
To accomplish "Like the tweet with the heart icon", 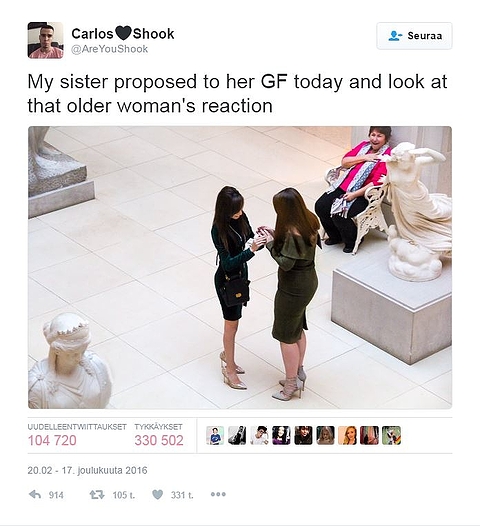I will [x=157, y=494].
